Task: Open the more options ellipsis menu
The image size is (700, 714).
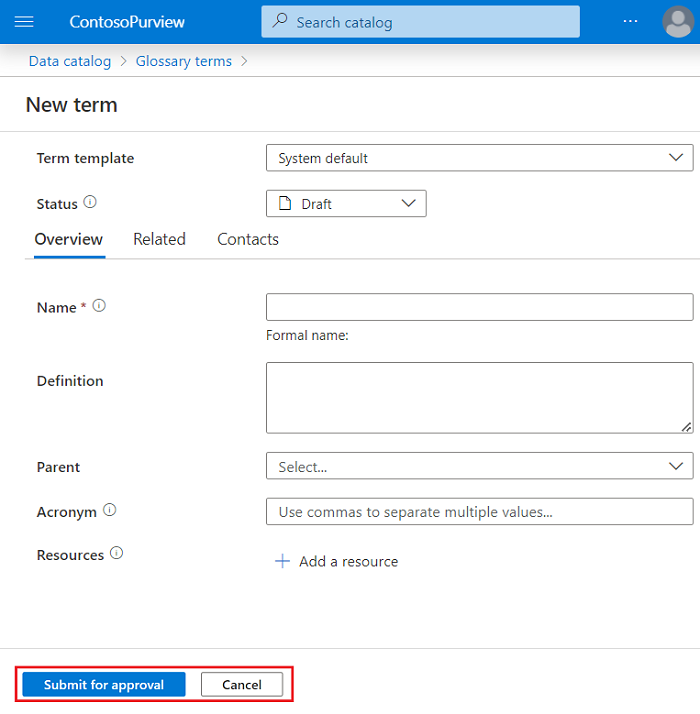Action: [x=630, y=21]
